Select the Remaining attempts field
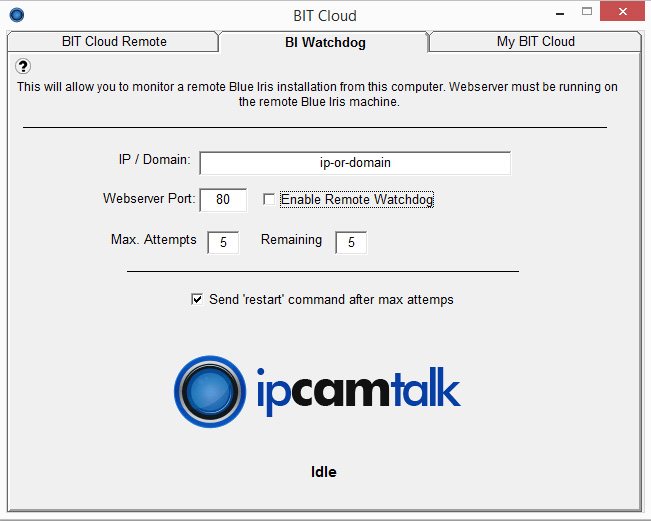651x521 pixels. point(351,242)
